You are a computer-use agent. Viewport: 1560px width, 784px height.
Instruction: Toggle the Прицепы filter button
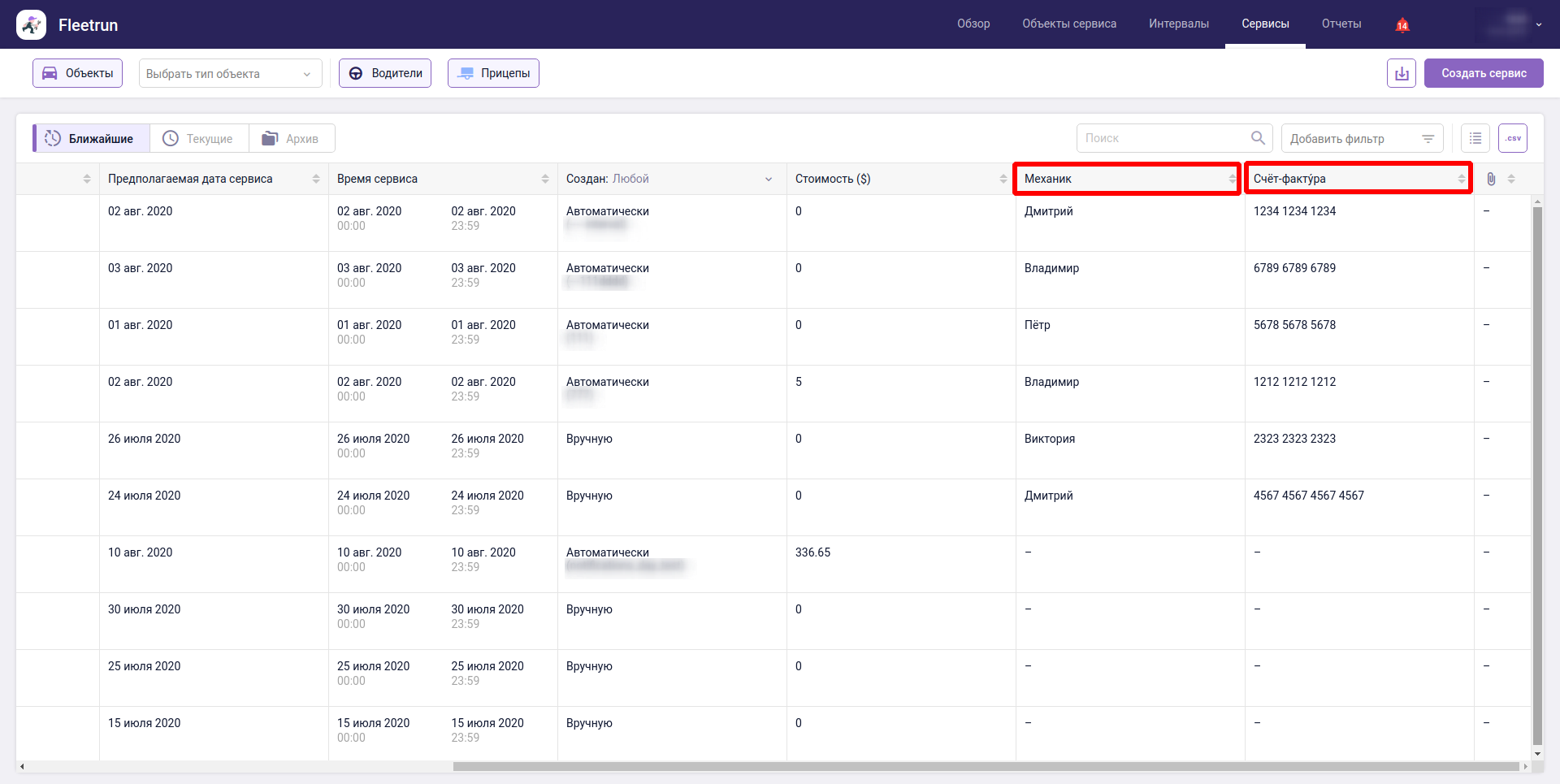coord(493,73)
